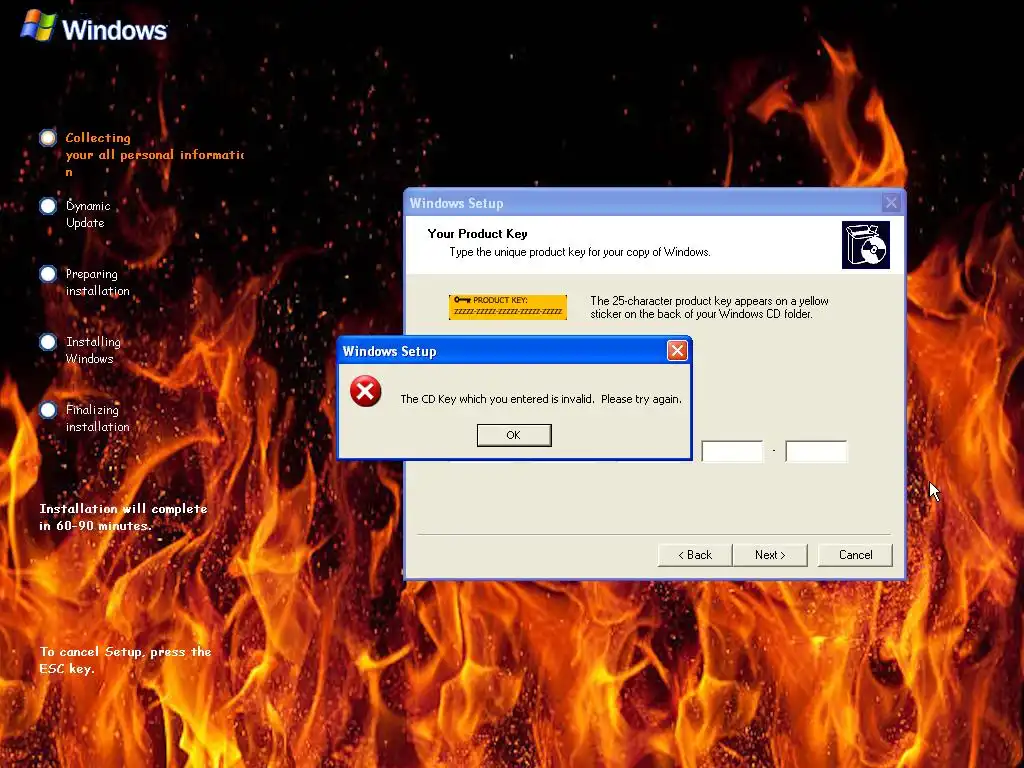Click 'The CD Key which you entered is invalid' message

point(541,399)
